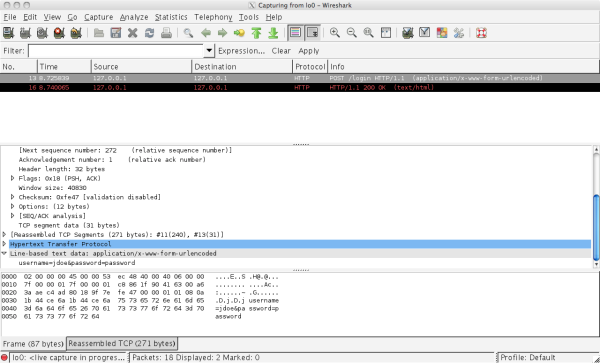The image size is (600, 363).
Task: Open the Help menu
Action: coord(274,17)
